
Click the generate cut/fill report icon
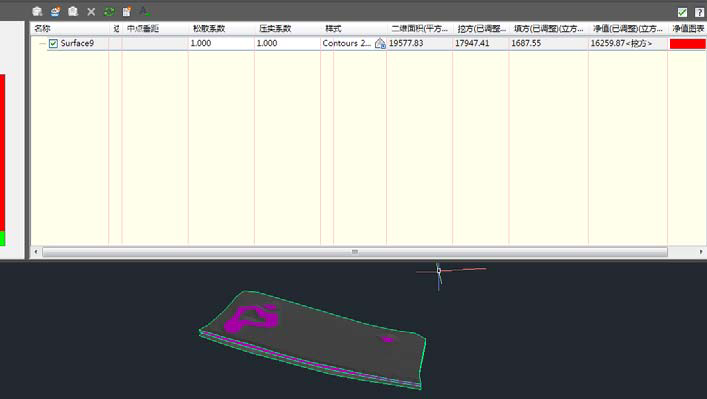click(x=127, y=11)
